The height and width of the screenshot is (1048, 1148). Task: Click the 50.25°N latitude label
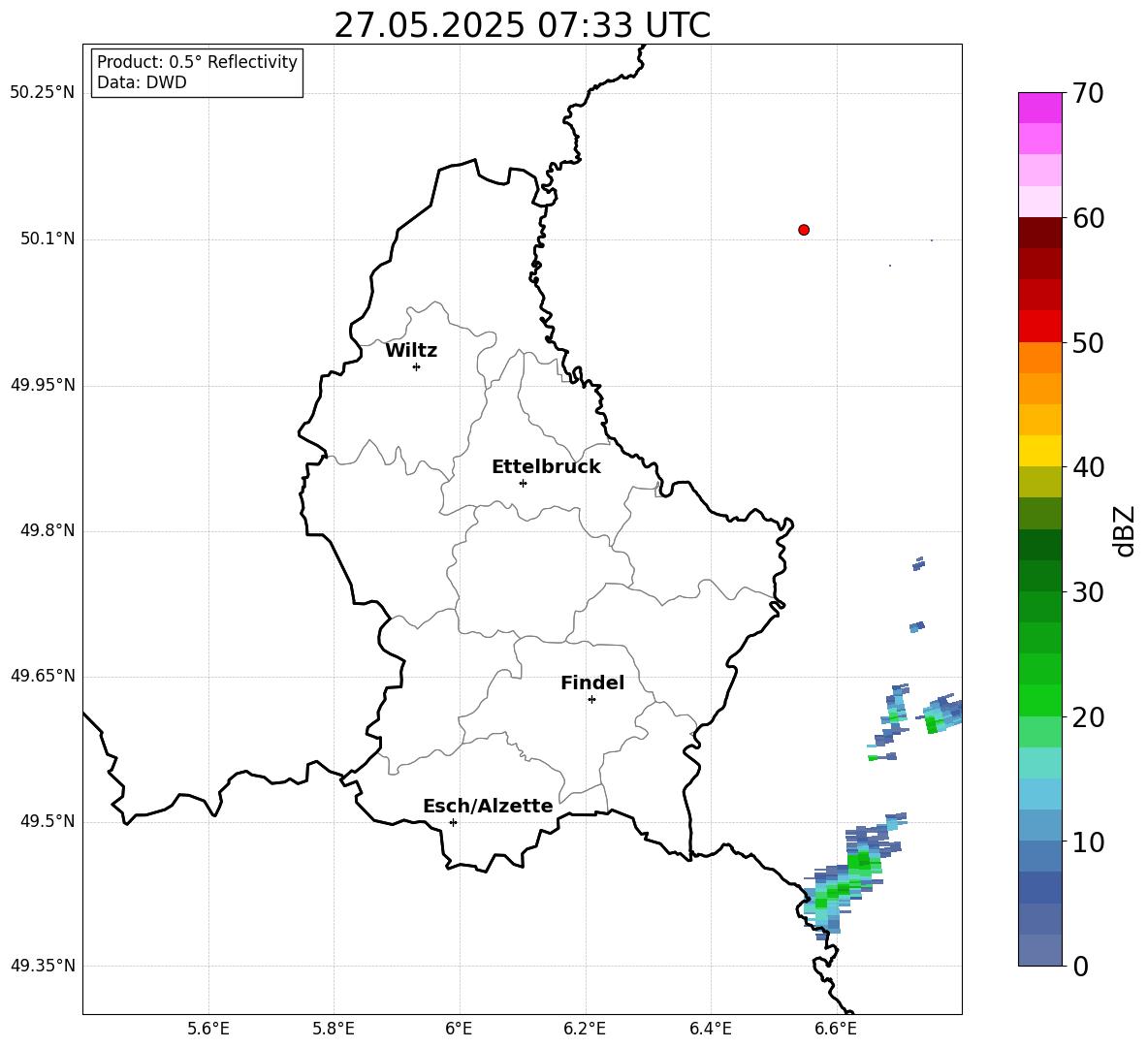pyautogui.click(x=43, y=93)
